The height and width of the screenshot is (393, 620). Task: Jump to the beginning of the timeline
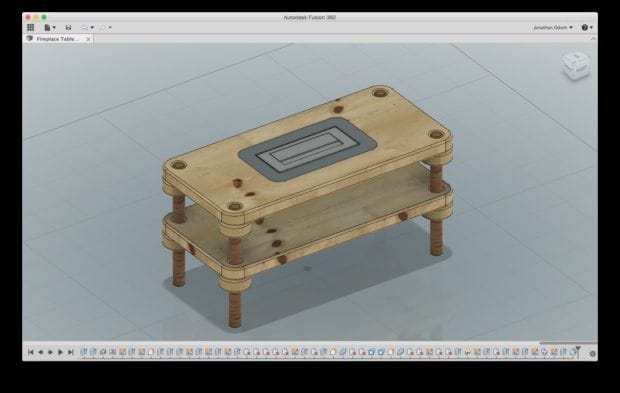pyautogui.click(x=30, y=352)
